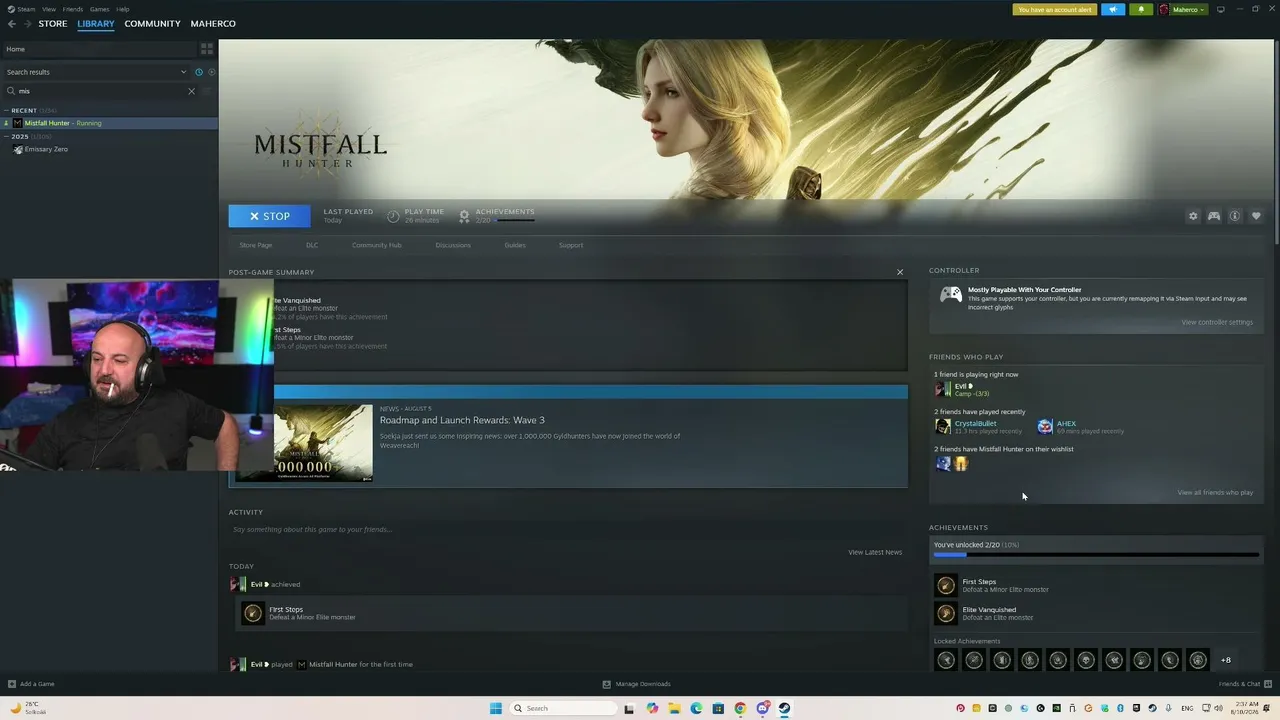
Task: Open the View menu
Action: [49, 9]
